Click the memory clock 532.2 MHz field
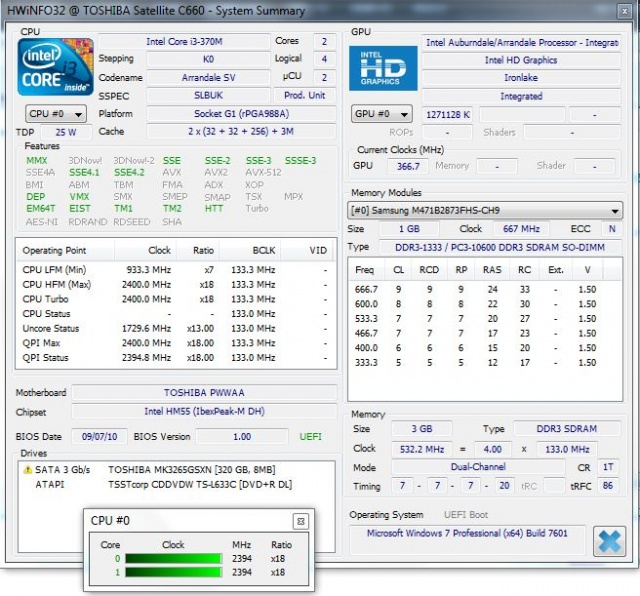 [422, 449]
